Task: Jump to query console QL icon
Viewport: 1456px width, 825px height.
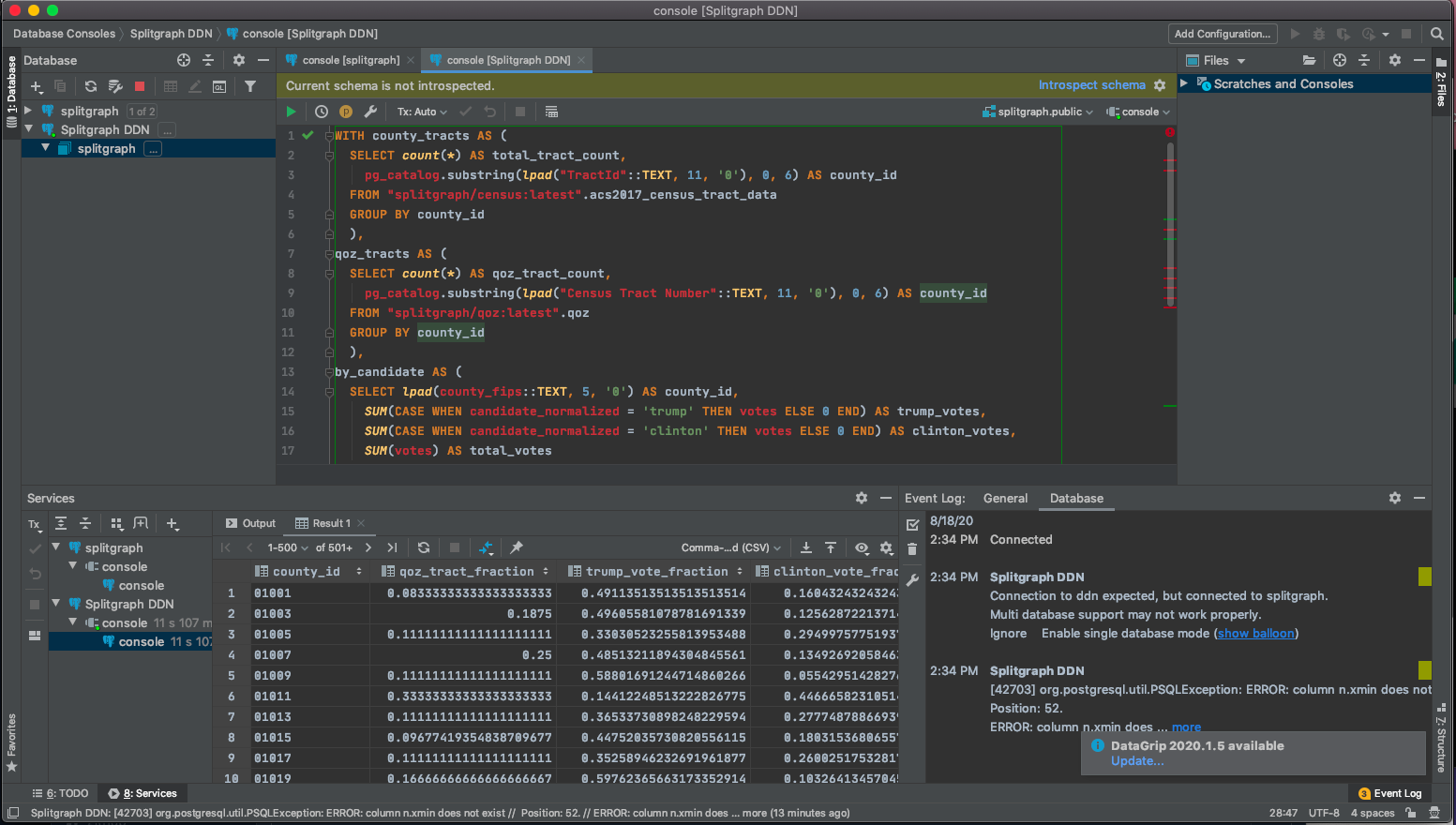Action: 219,86
